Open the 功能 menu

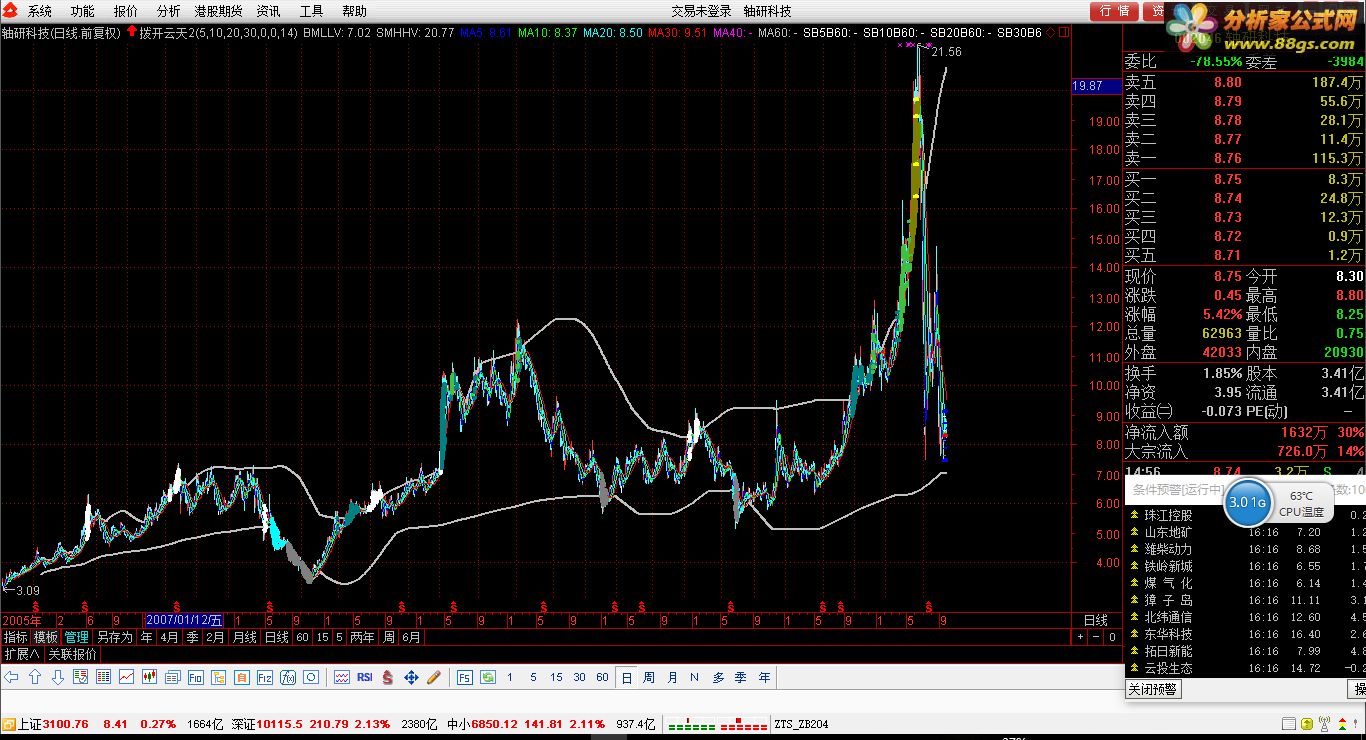click(x=83, y=11)
